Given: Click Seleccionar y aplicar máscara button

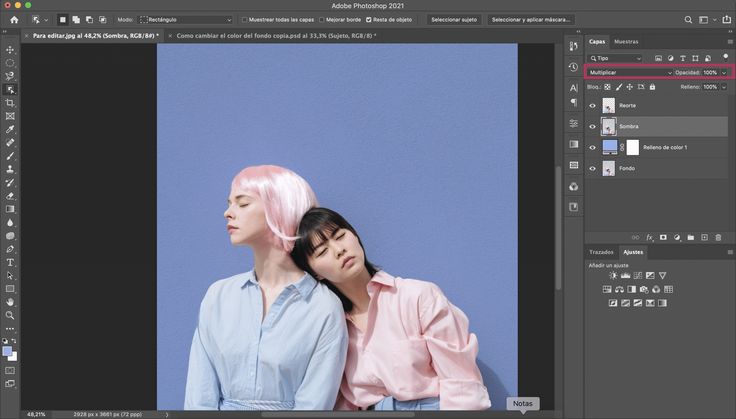Looking at the screenshot, I should point(531,19).
